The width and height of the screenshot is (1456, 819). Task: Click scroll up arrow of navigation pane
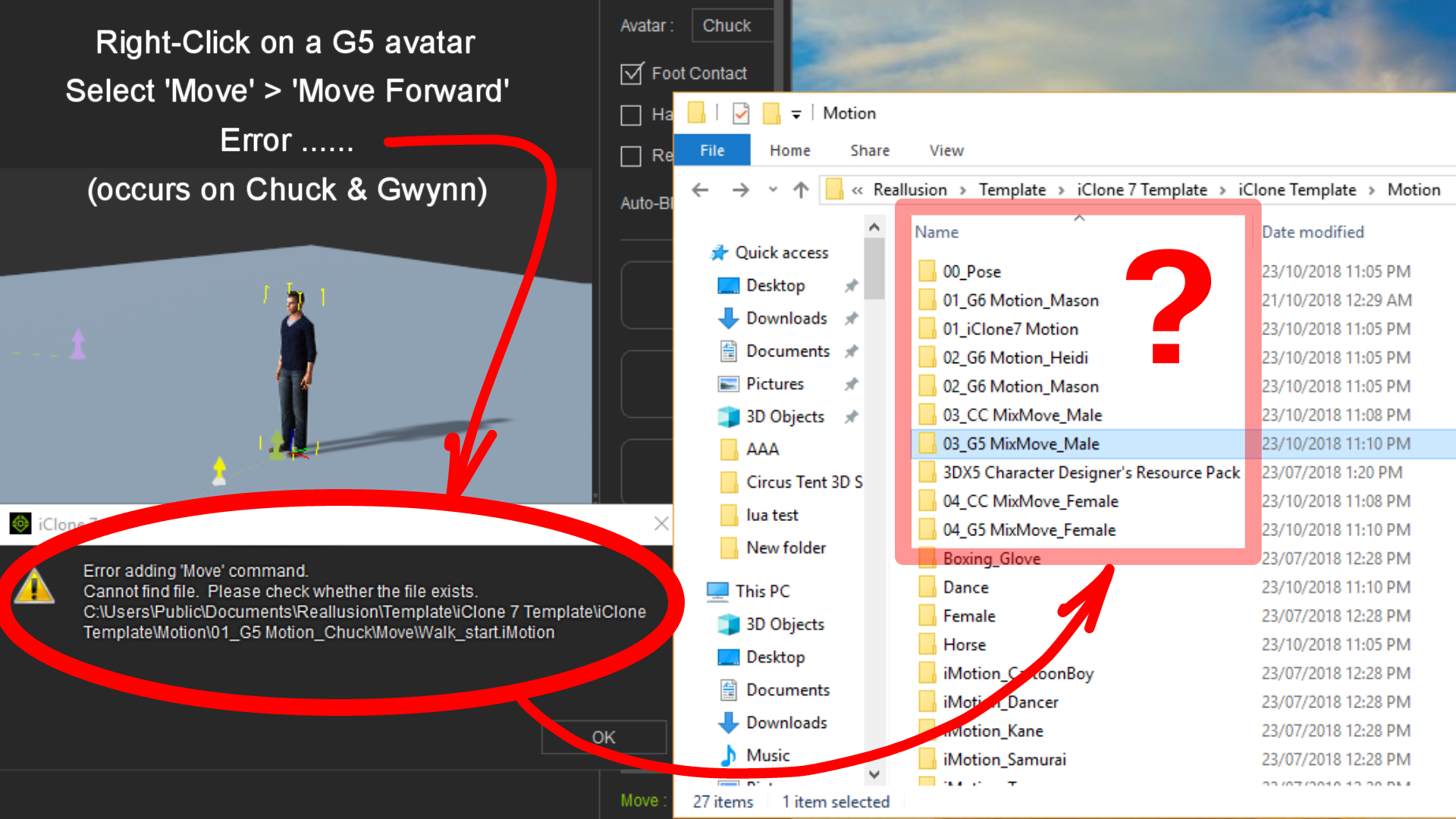coord(874,227)
